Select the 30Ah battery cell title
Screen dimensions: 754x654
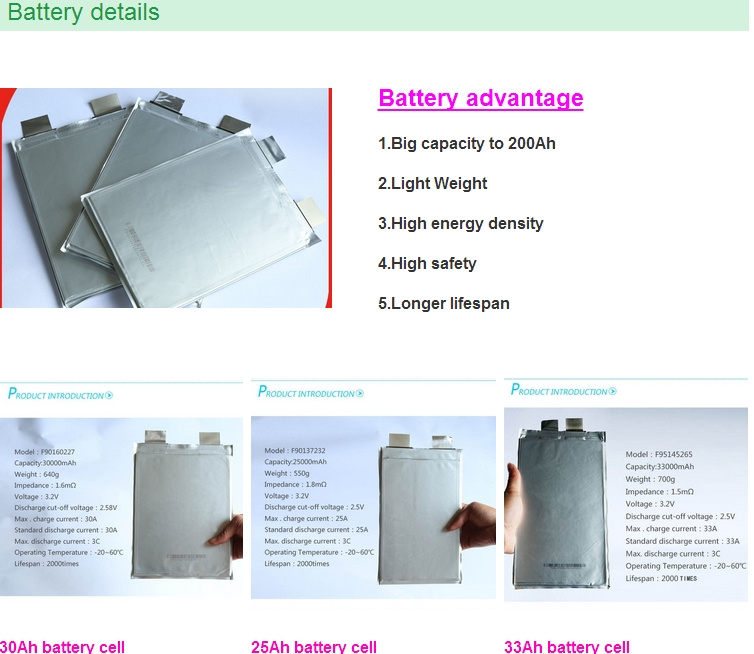pos(63,647)
